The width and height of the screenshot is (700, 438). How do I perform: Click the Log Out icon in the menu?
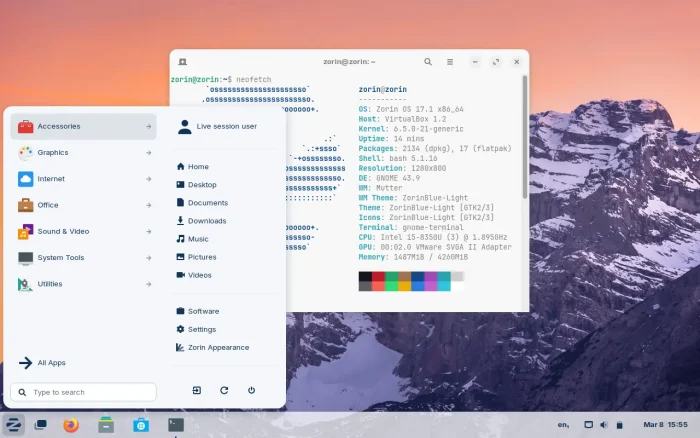coord(197,390)
